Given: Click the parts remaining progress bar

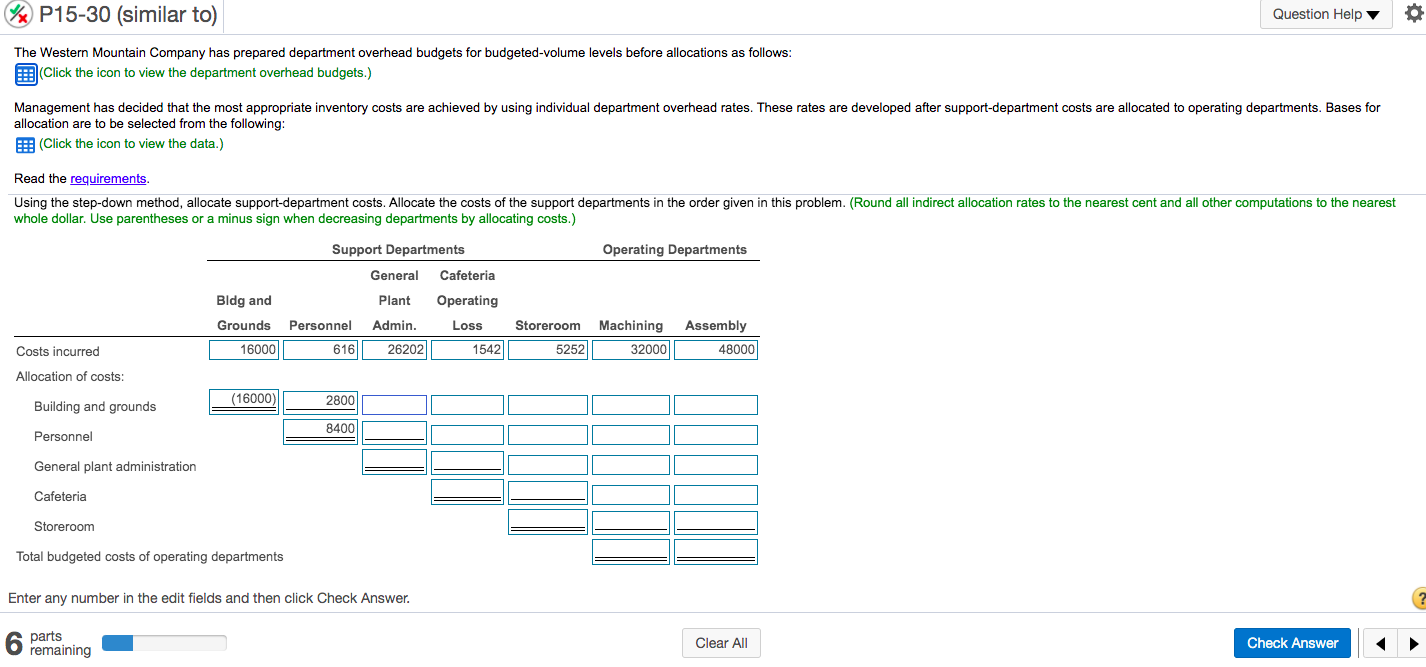Looking at the screenshot, I should [x=165, y=643].
